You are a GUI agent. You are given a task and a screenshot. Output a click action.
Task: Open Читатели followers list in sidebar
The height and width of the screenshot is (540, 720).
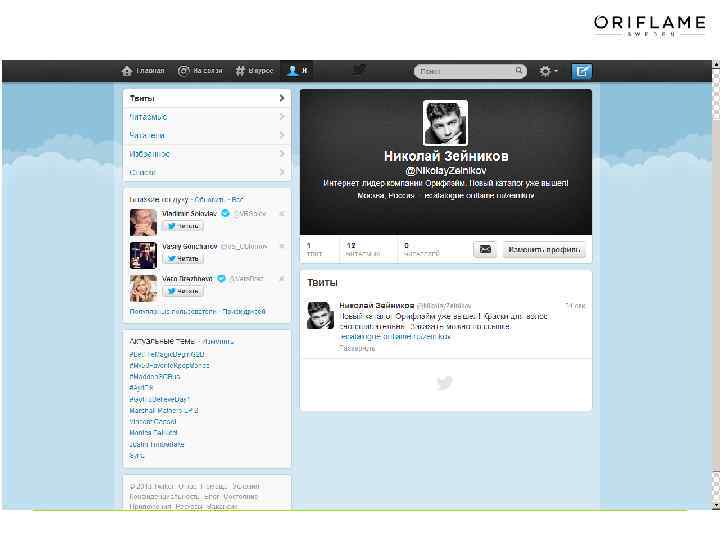pyautogui.click(x=207, y=135)
